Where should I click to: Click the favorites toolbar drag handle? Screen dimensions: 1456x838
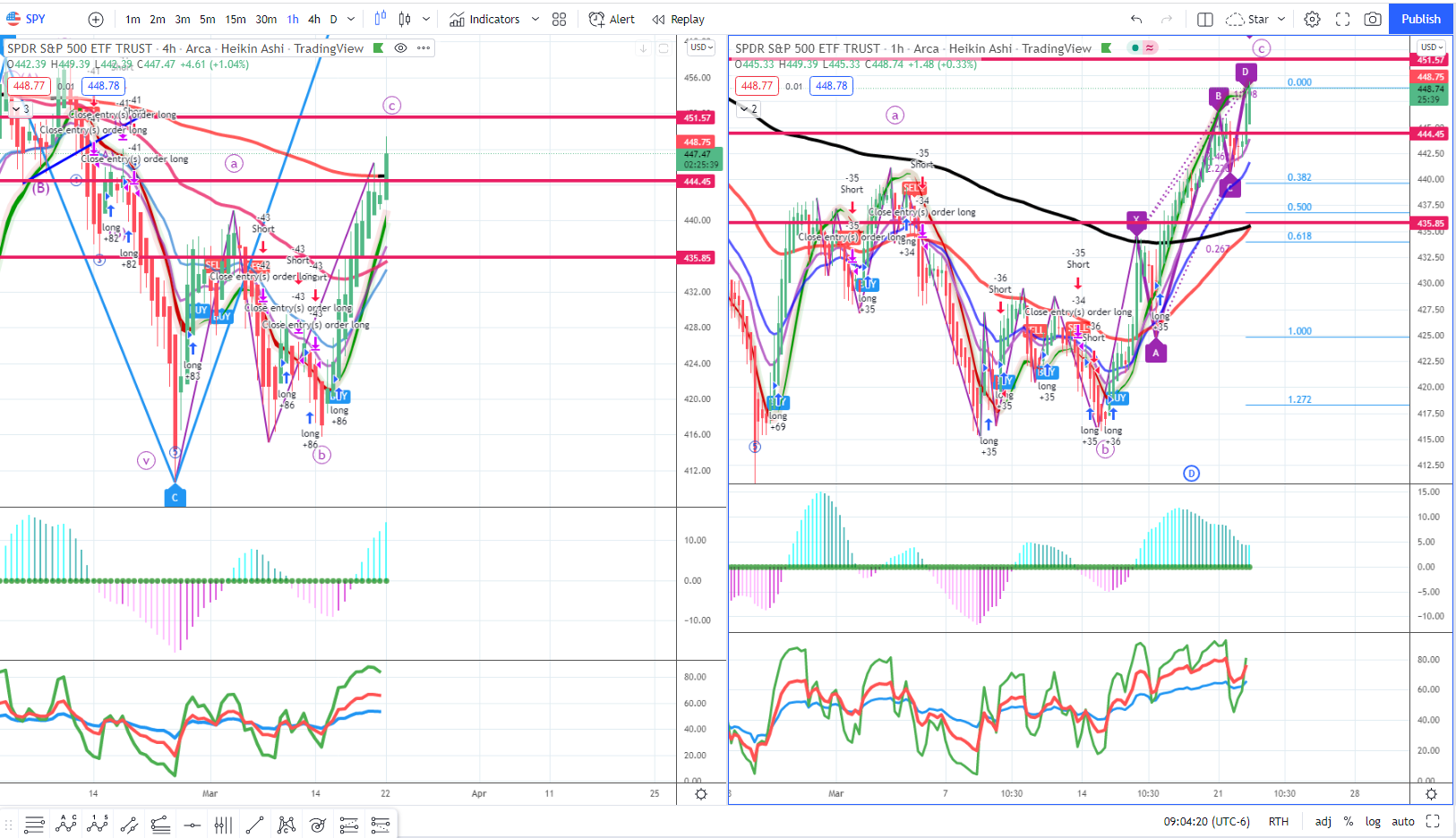point(9,825)
